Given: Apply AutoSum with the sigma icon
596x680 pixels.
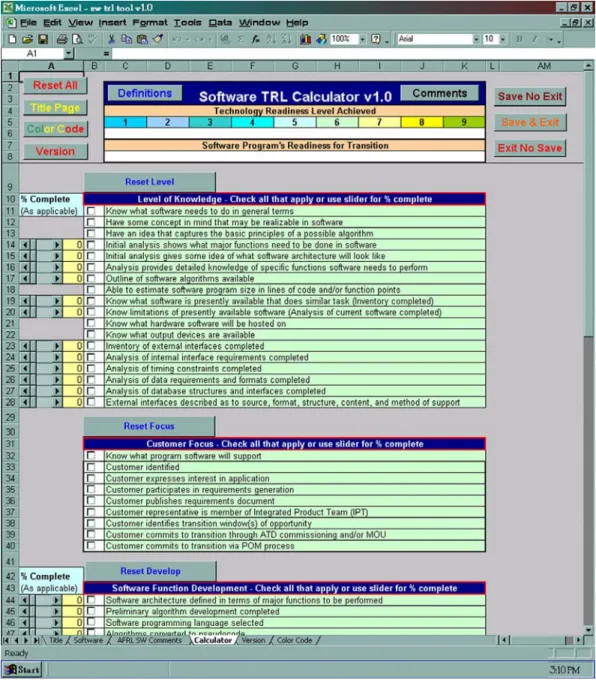Looking at the screenshot, I should [x=240, y=39].
